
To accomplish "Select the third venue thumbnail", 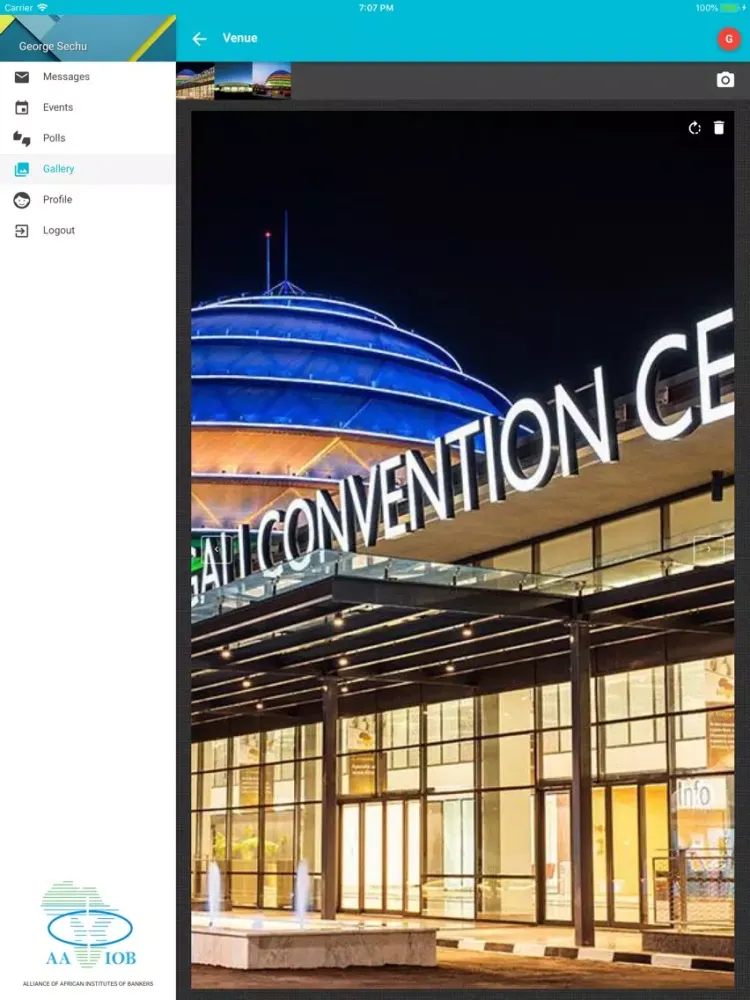I will (272, 81).
